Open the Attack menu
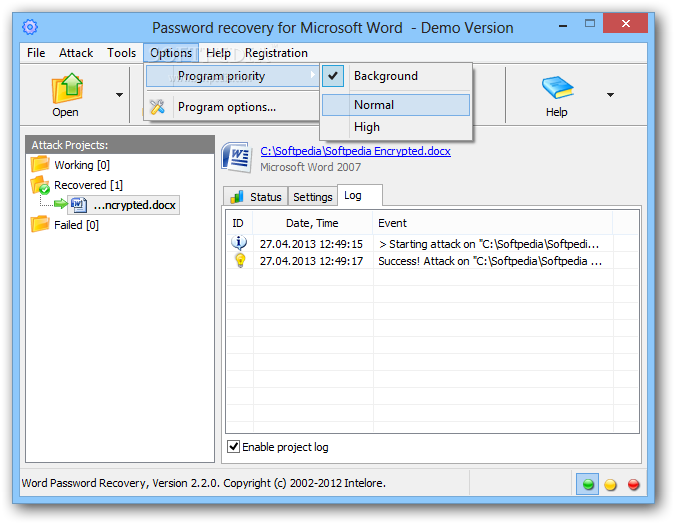Screen dimensions: 675x524 pos(76,53)
